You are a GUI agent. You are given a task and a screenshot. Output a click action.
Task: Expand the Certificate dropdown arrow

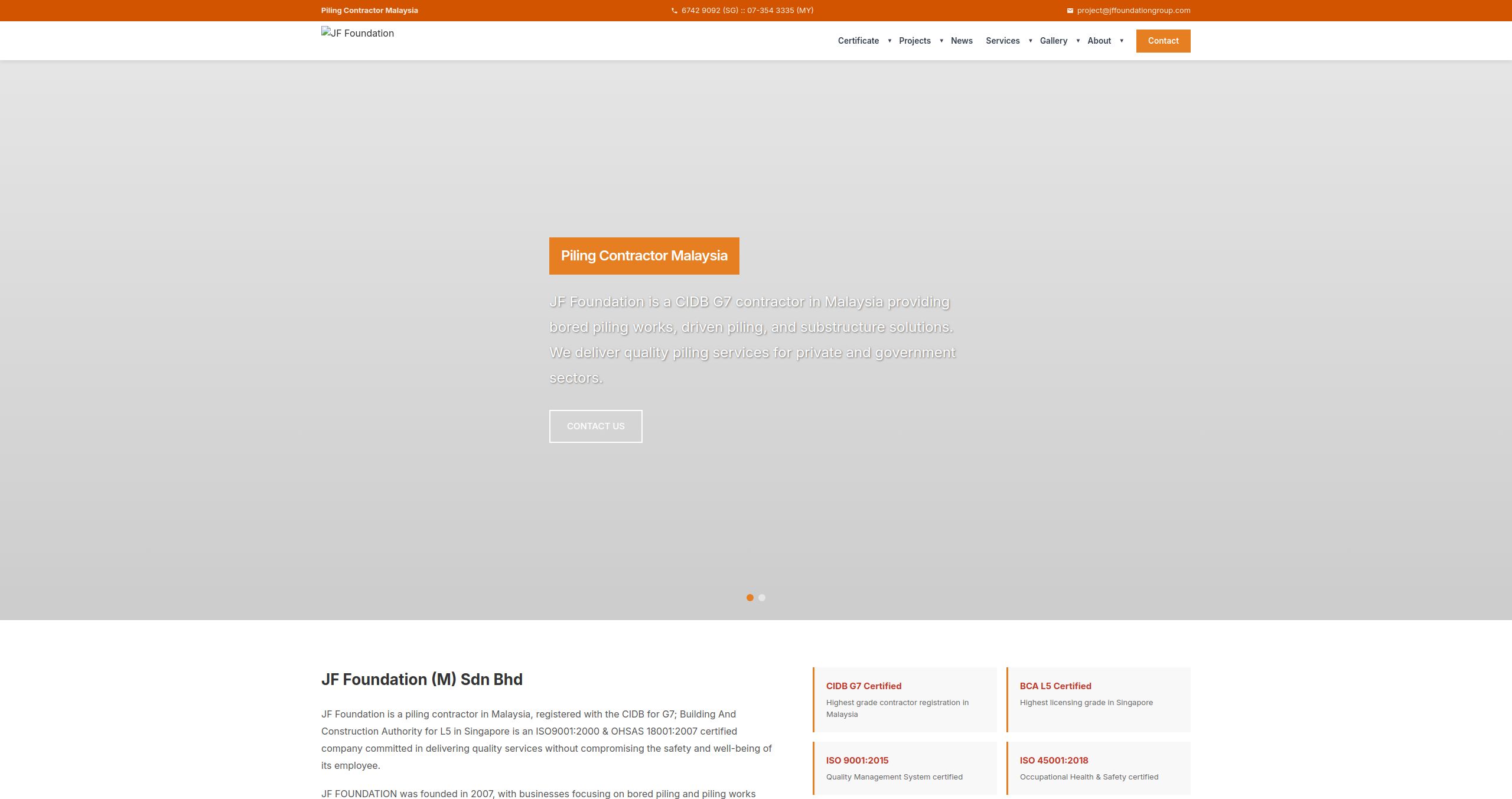coord(889,41)
